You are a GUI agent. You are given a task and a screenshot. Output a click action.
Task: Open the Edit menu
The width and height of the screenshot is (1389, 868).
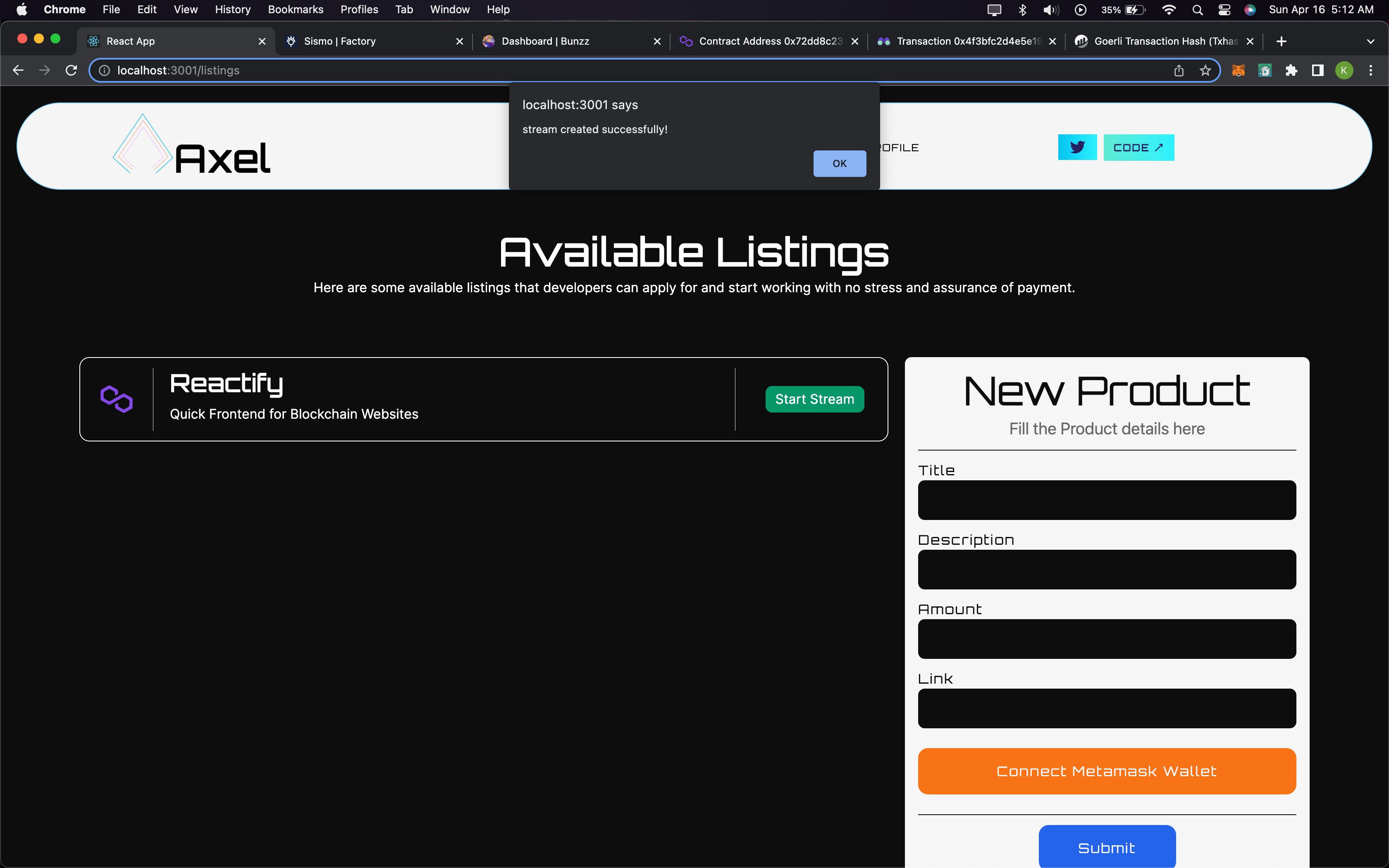[x=147, y=9]
